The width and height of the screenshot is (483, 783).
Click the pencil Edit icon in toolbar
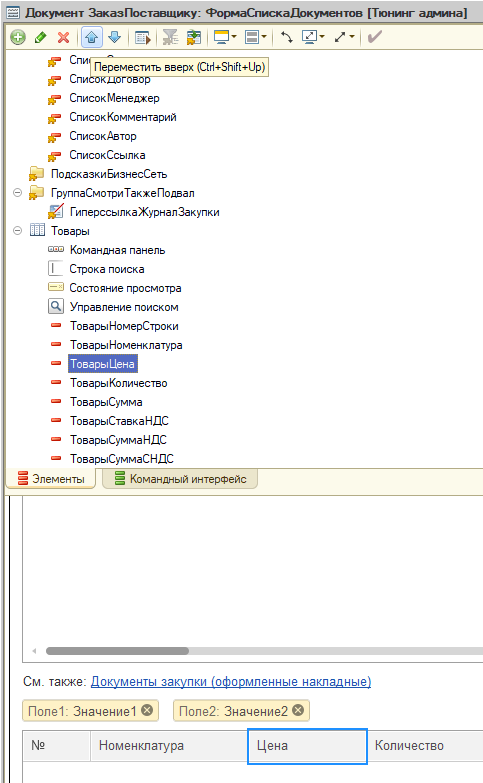[40, 37]
